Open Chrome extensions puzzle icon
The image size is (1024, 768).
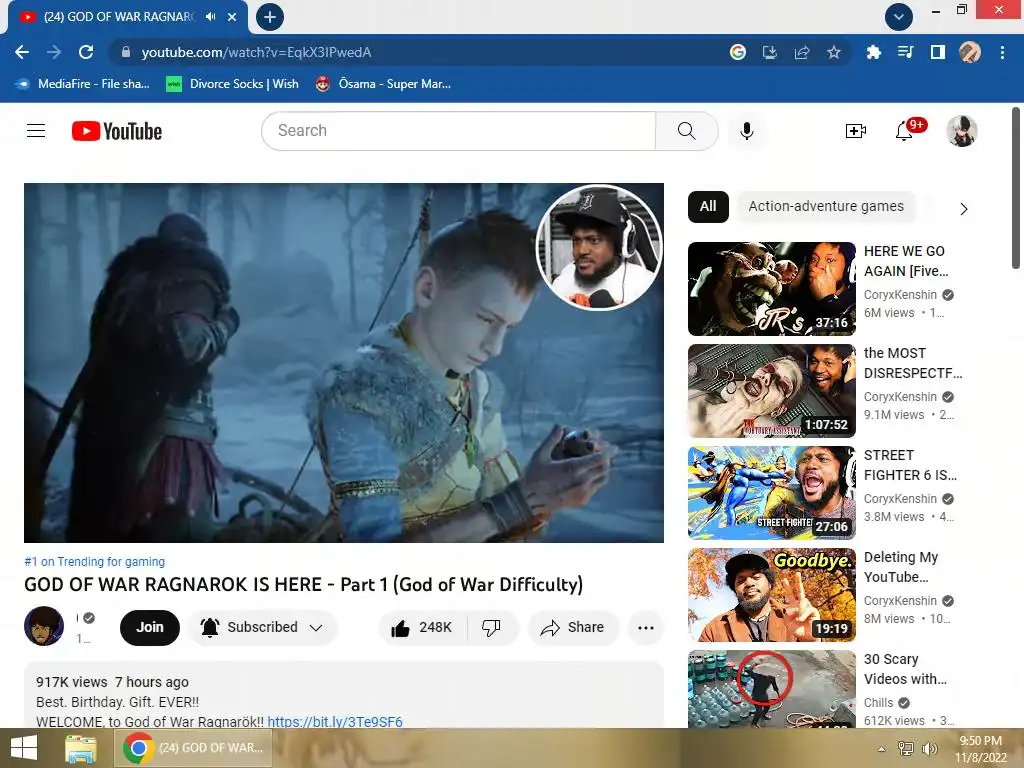click(873, 52)
